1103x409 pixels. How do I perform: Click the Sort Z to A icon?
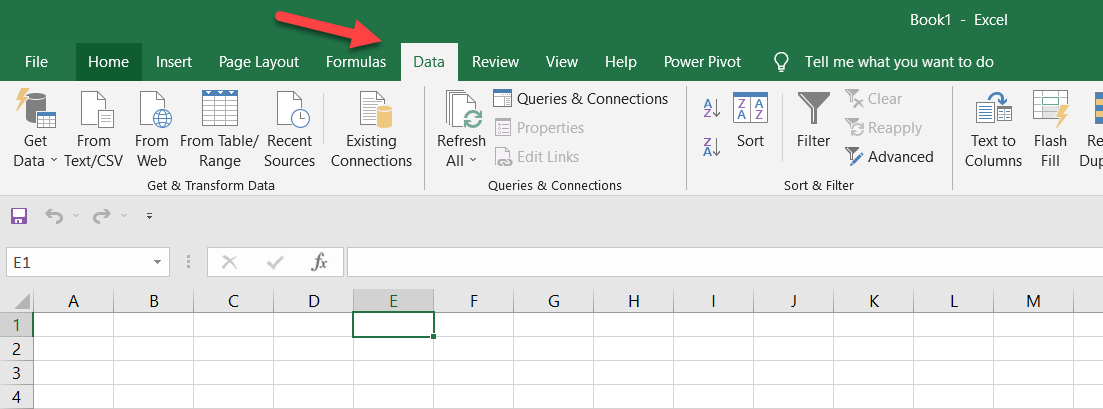pyautogui.click(x=712, y=147)
